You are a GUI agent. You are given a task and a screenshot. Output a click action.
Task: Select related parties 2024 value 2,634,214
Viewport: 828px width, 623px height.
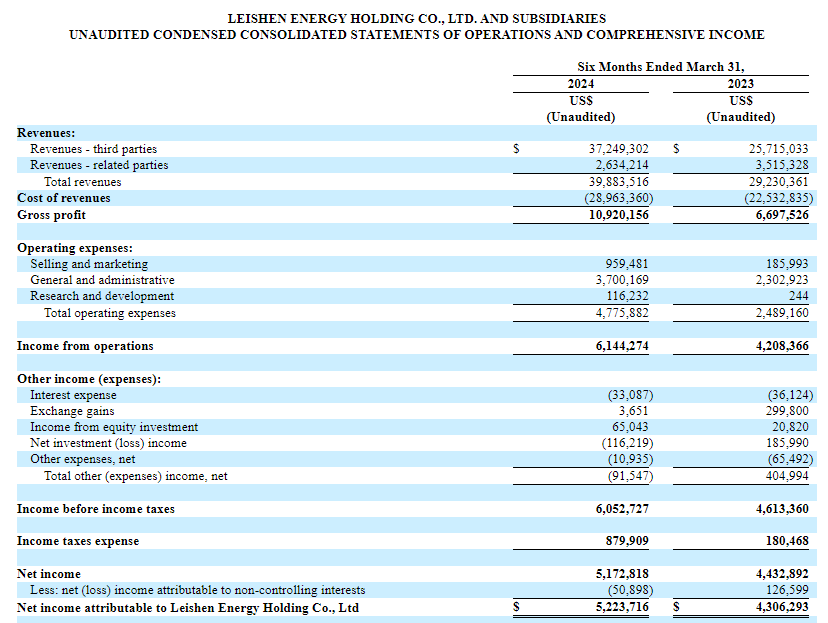click(622, 165)
